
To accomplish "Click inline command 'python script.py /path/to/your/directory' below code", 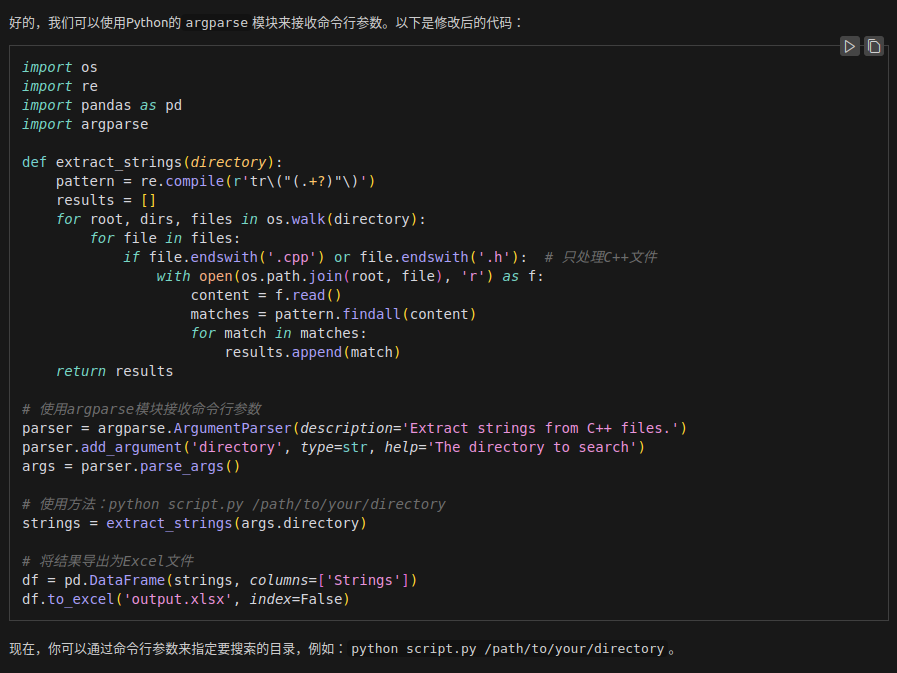I will pos(507,649).
